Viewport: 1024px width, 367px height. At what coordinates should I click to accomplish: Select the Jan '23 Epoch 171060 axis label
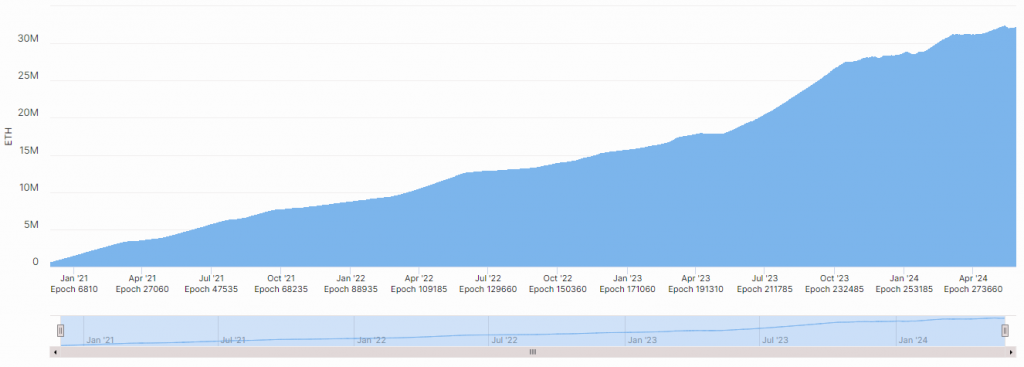627,283
